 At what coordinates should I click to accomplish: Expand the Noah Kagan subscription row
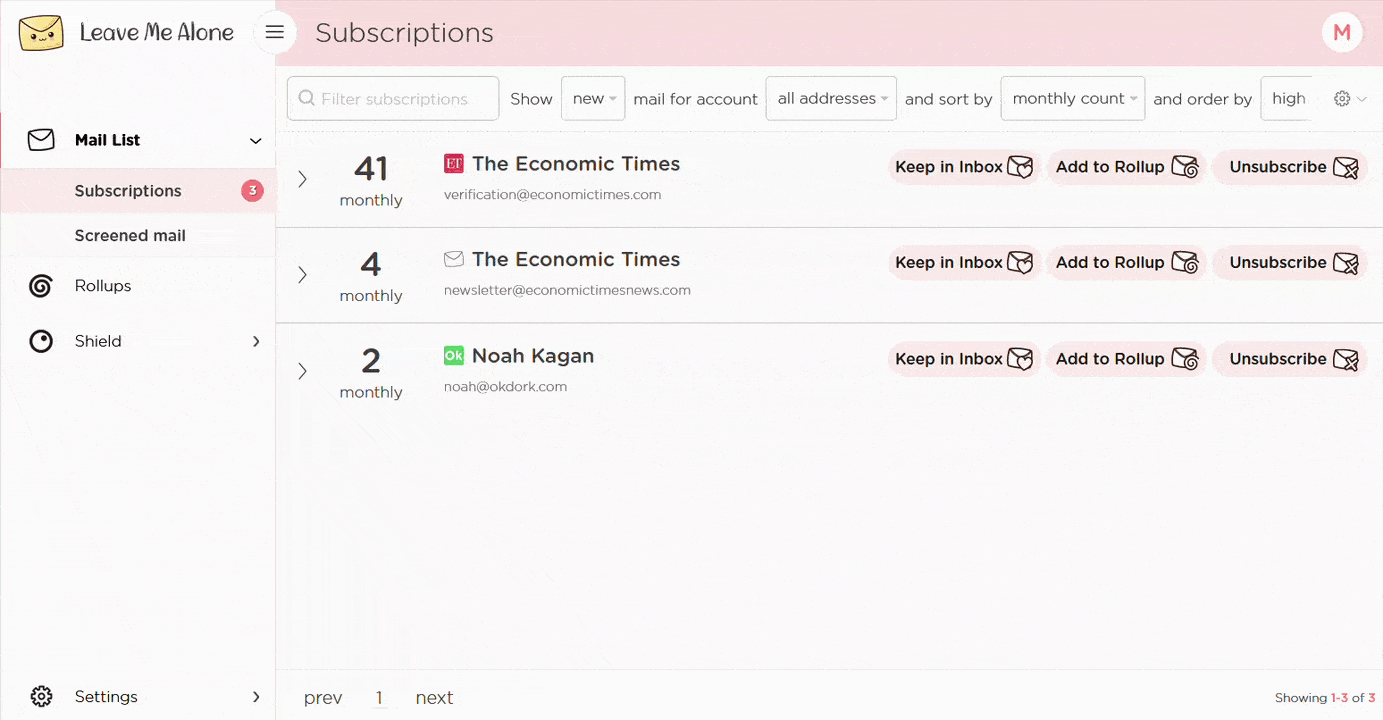pos(302,372)
